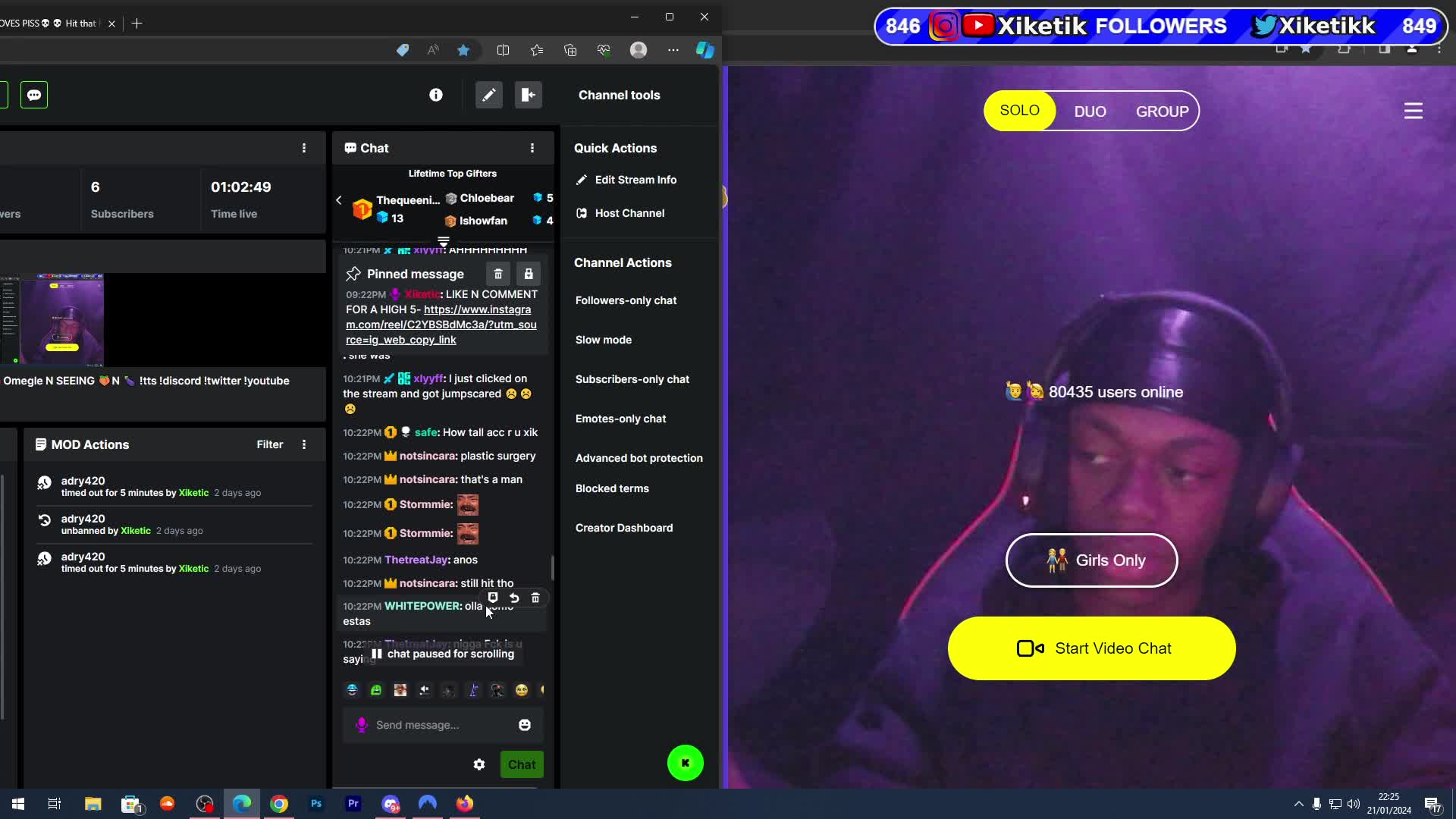The image size is (1456, 819).
Task: Open the hamburger menu on the video chat site
Action: point(1413,111)
